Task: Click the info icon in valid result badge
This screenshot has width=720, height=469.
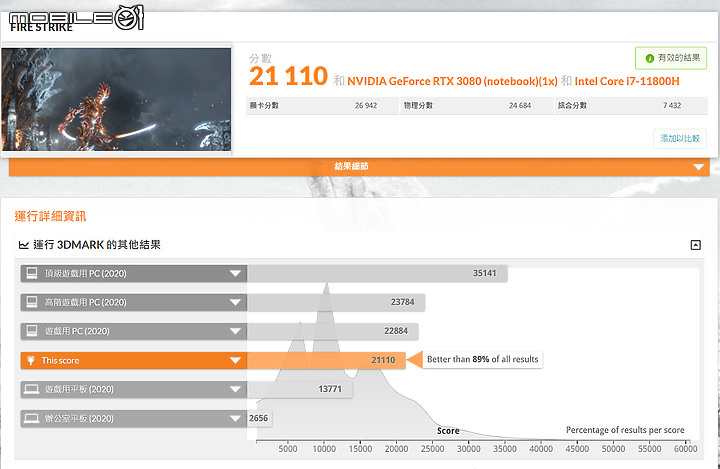Action: (x=649, y=58)
